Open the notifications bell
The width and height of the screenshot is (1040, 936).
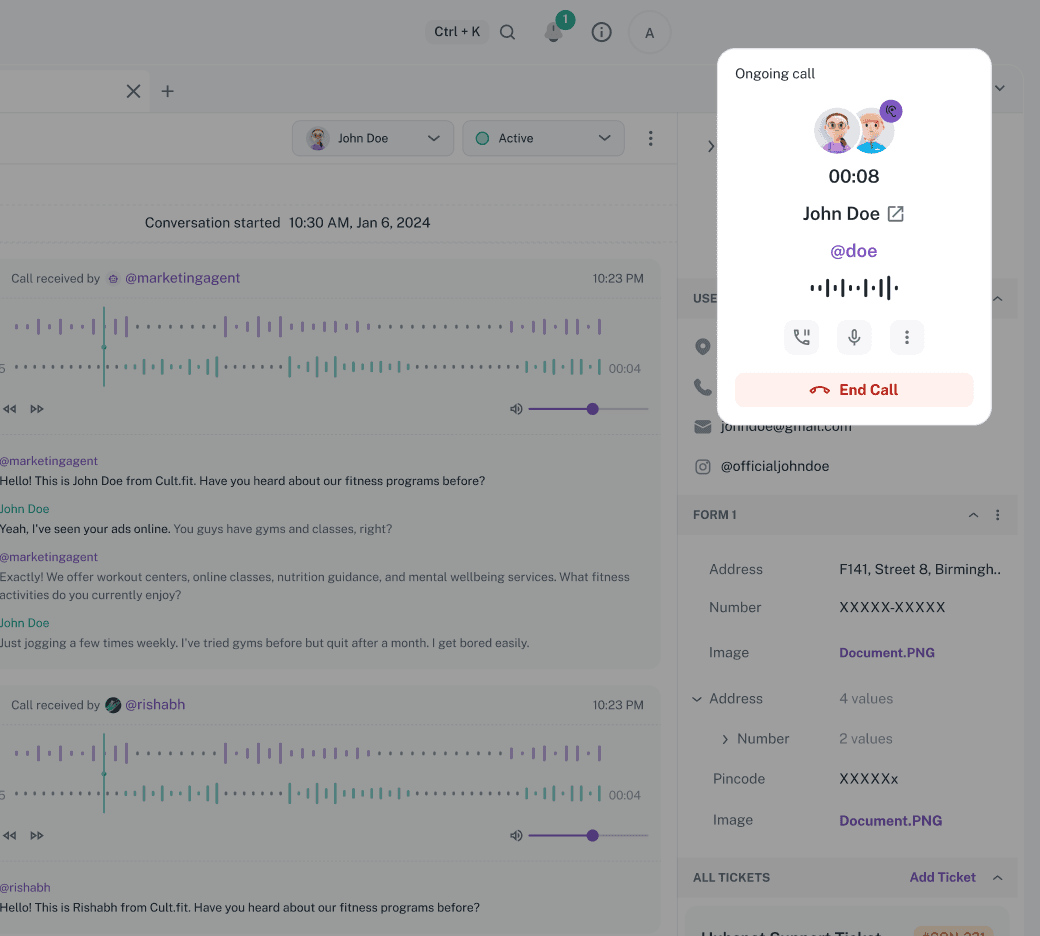coord(554,32)
